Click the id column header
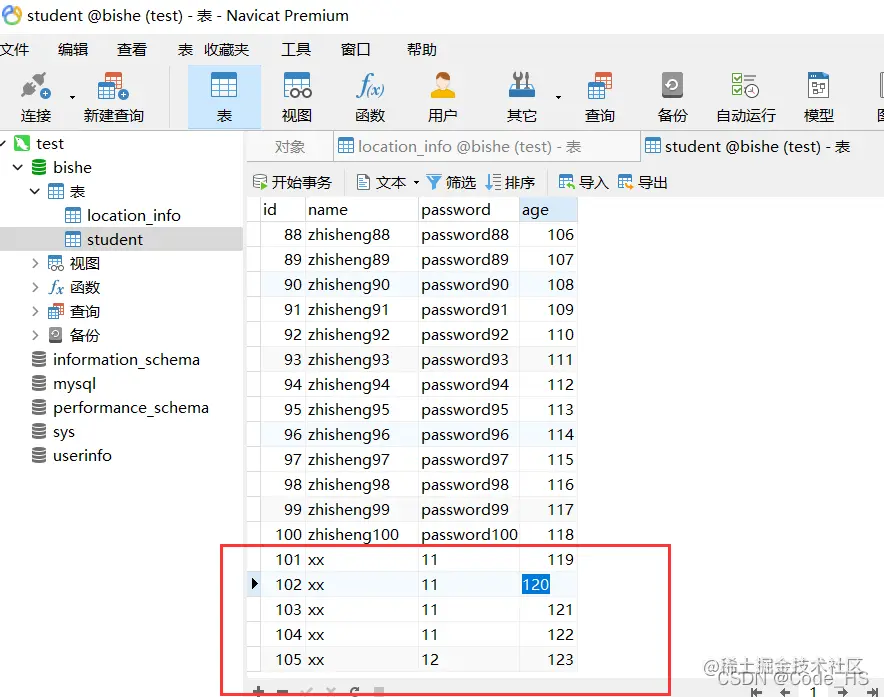 282,210
